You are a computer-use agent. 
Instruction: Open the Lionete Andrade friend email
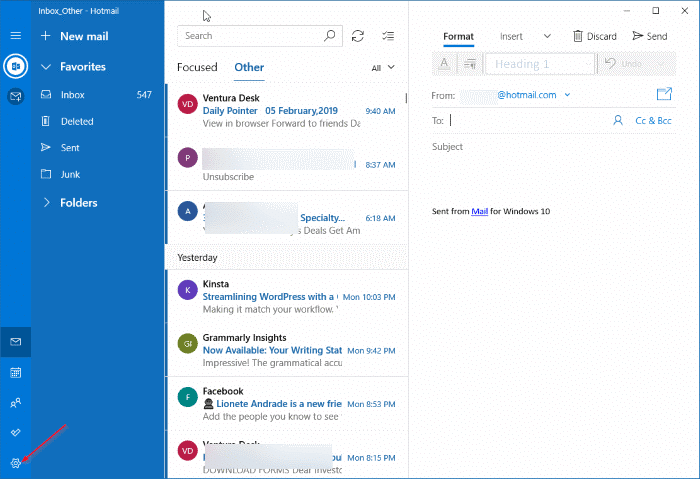[286, 404]
